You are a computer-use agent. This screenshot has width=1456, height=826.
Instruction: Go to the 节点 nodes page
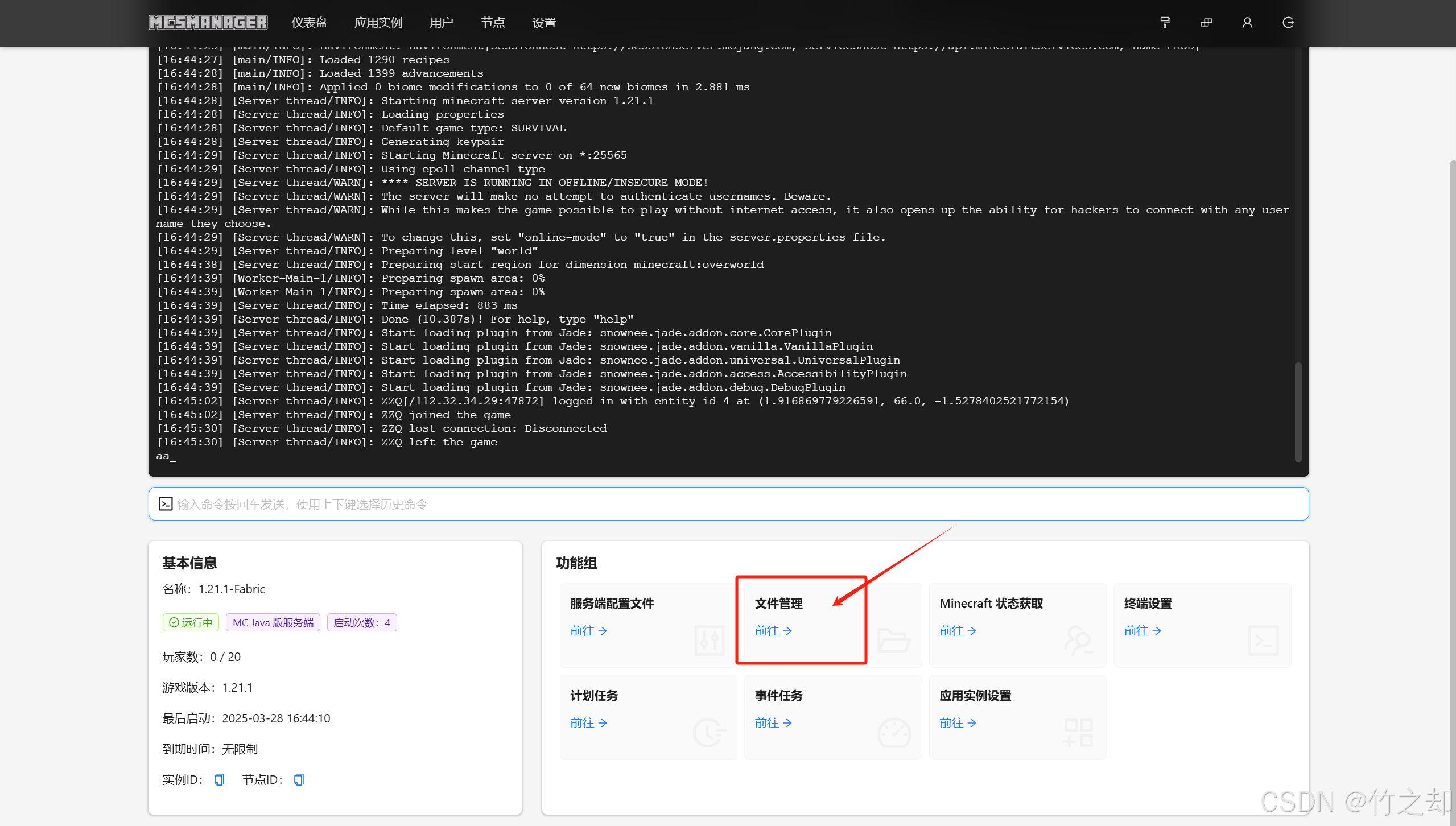coord(493,23)
